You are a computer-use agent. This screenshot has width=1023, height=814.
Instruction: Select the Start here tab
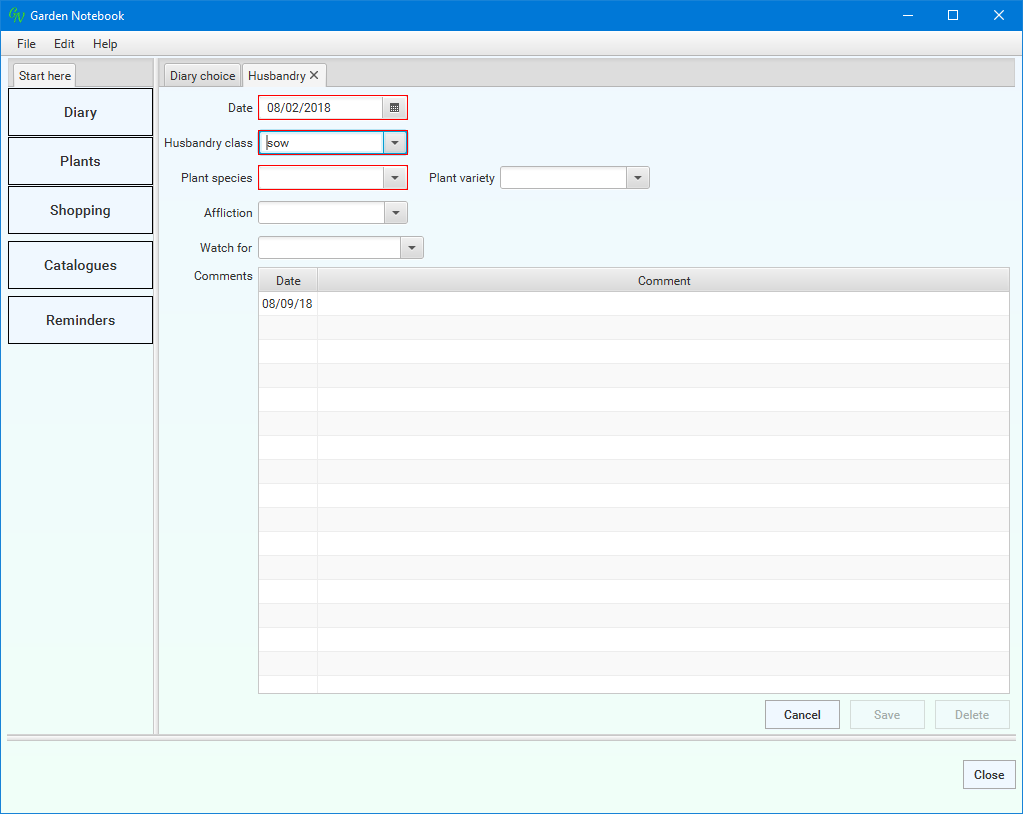click(45, 76)
